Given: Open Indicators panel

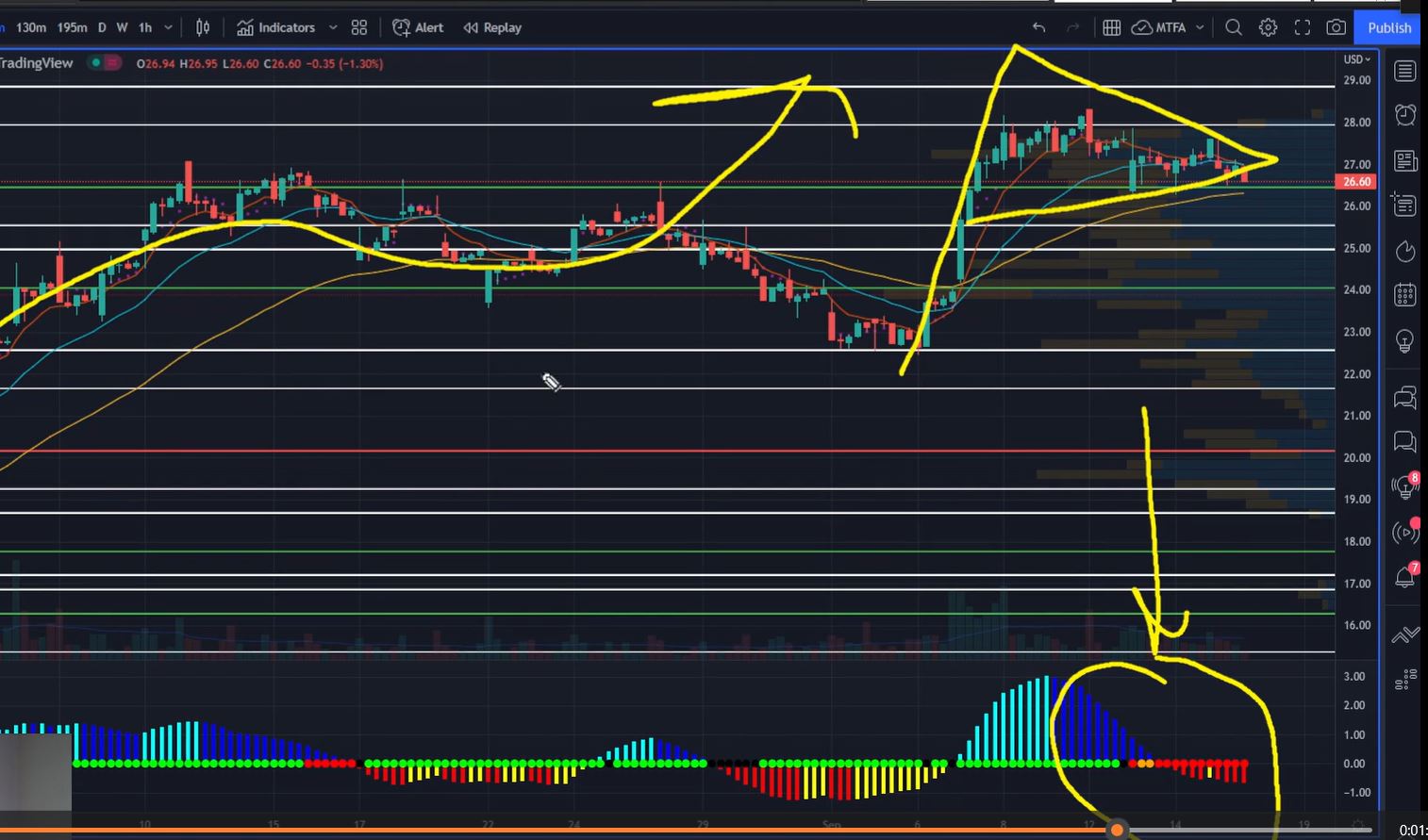Looking at the screenshot, I should 275,27.
